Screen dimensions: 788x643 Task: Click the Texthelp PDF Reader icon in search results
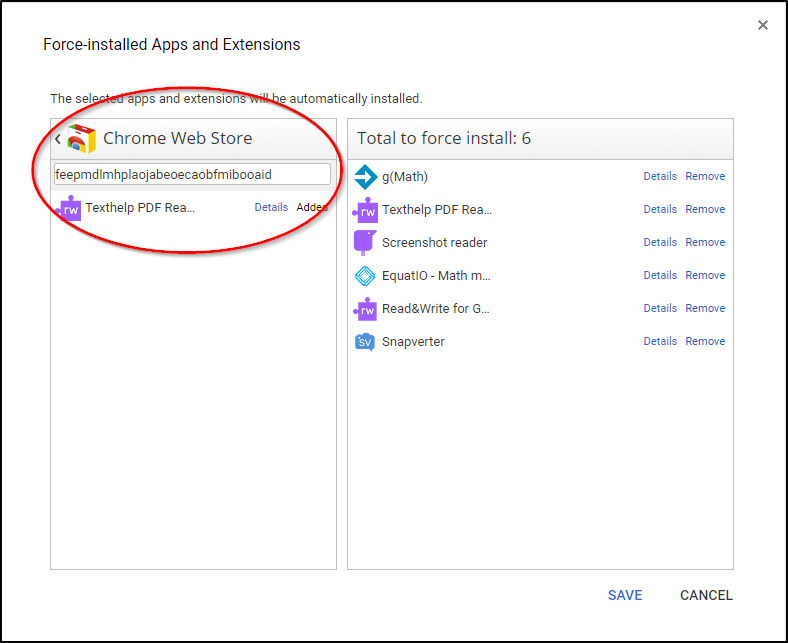69,208
